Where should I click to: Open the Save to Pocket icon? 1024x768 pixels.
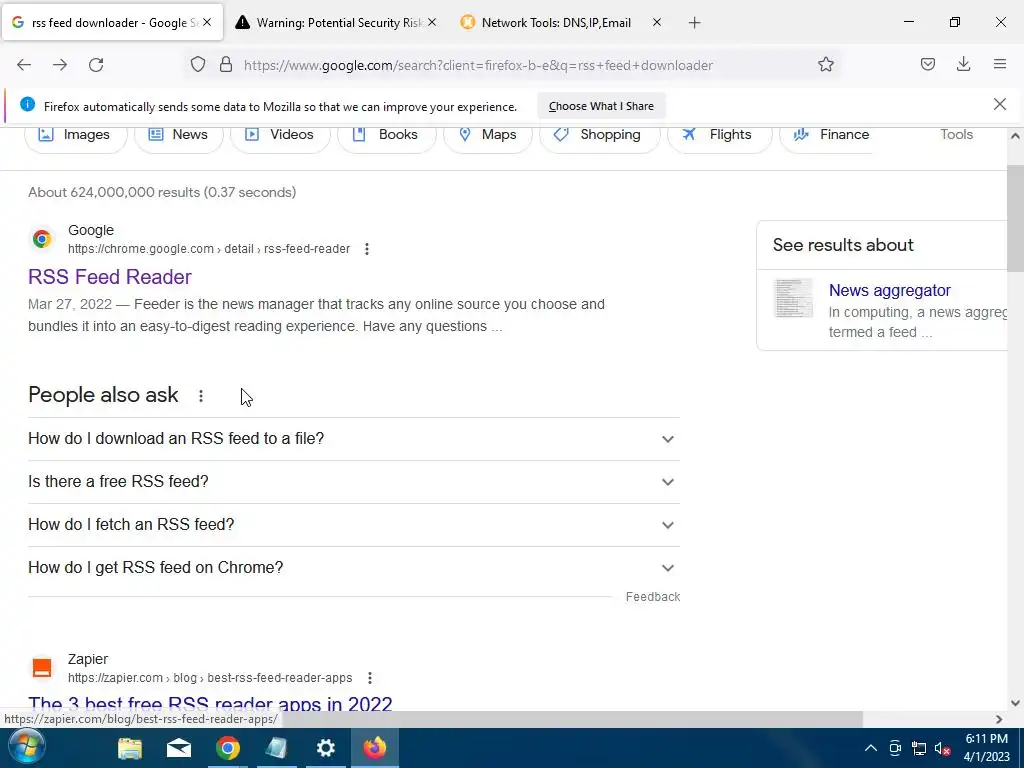[x=927, y=65]
